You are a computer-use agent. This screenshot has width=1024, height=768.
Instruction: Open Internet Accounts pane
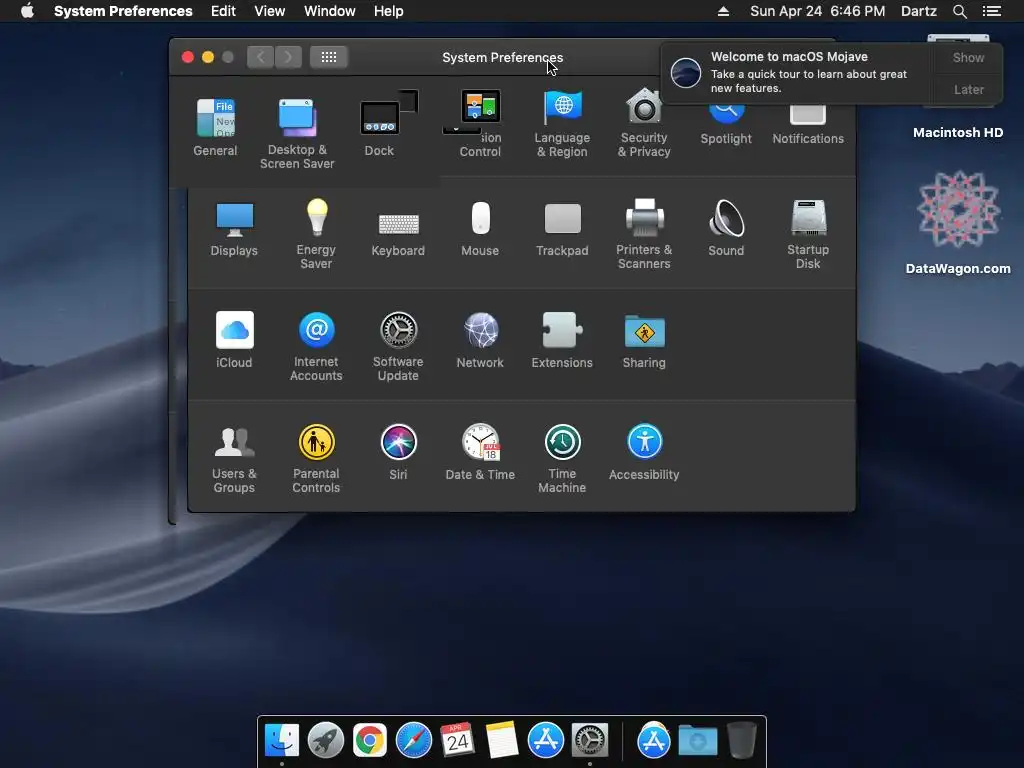(317, 346)
